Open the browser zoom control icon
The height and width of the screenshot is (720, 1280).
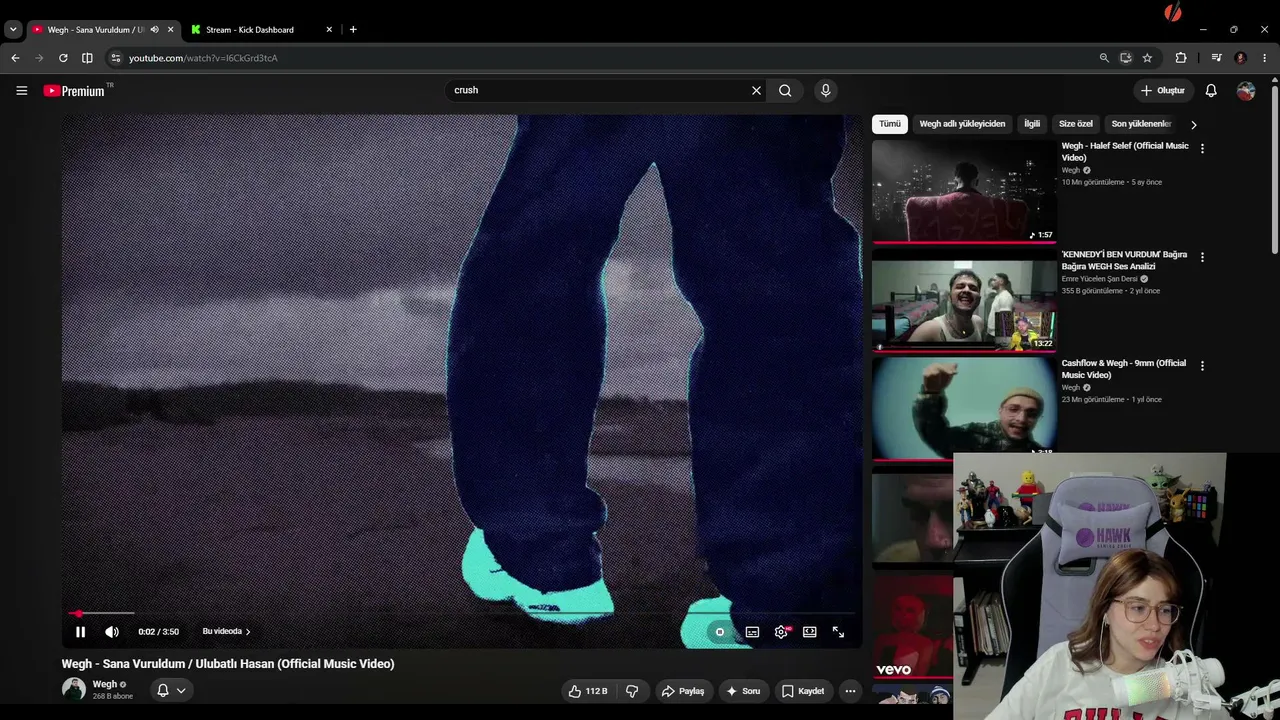click(x=1104, y=58)
